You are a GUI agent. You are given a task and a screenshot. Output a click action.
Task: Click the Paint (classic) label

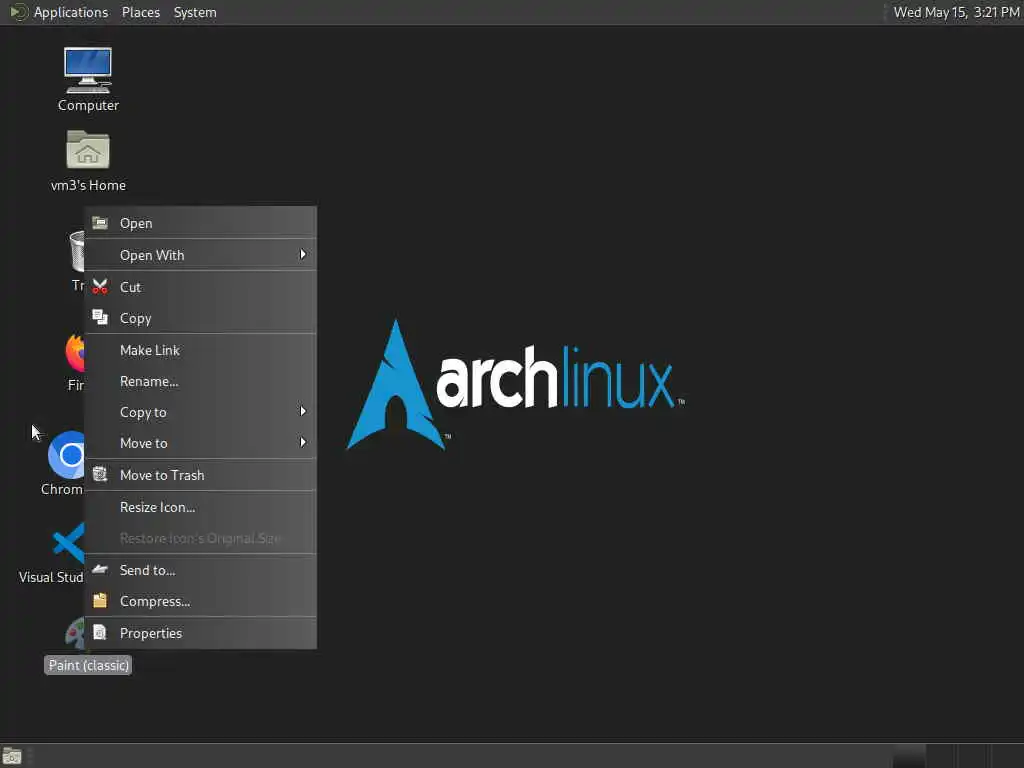point(88,665)
